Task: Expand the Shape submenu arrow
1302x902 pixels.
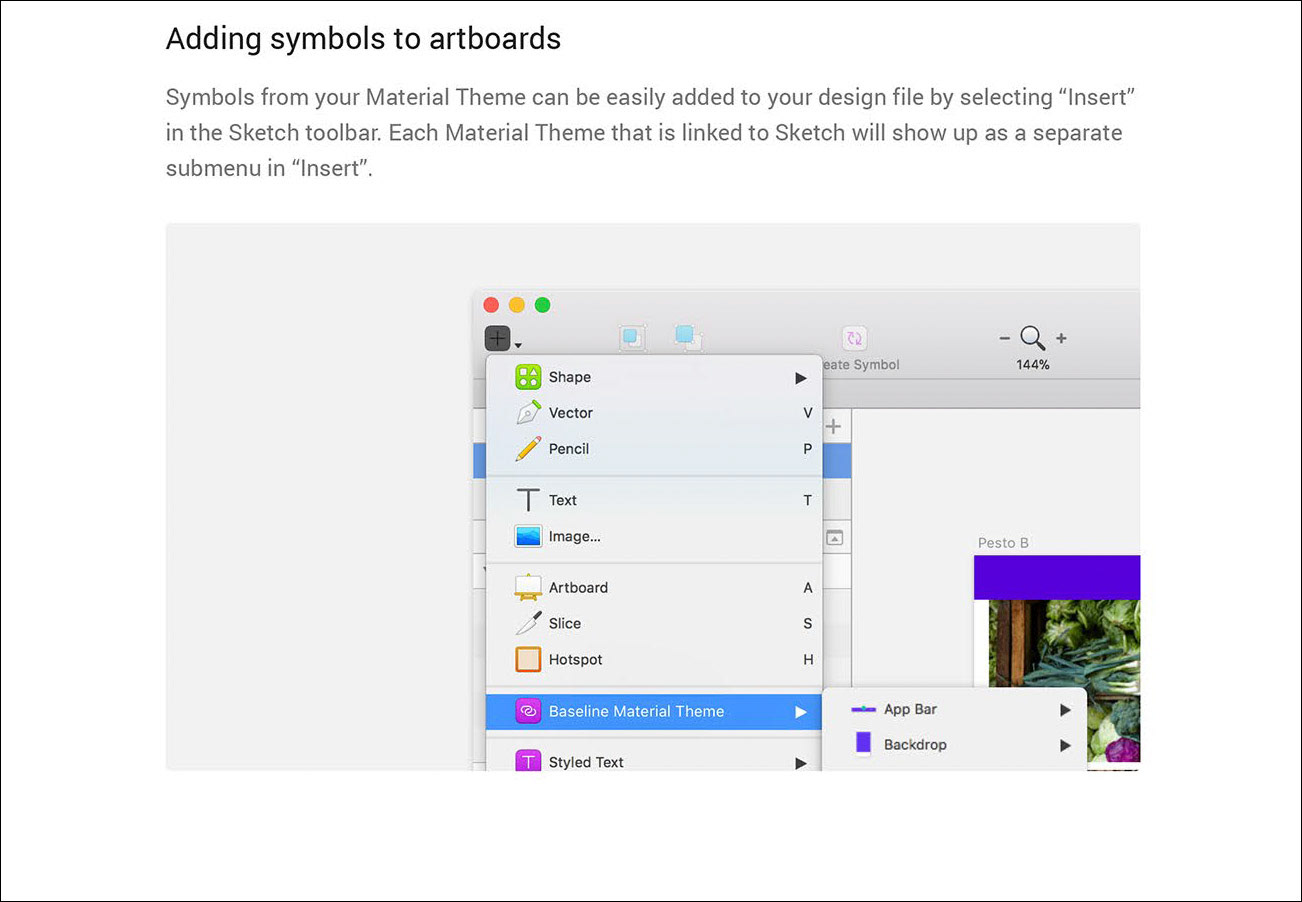Action: (x=801, y=377)
